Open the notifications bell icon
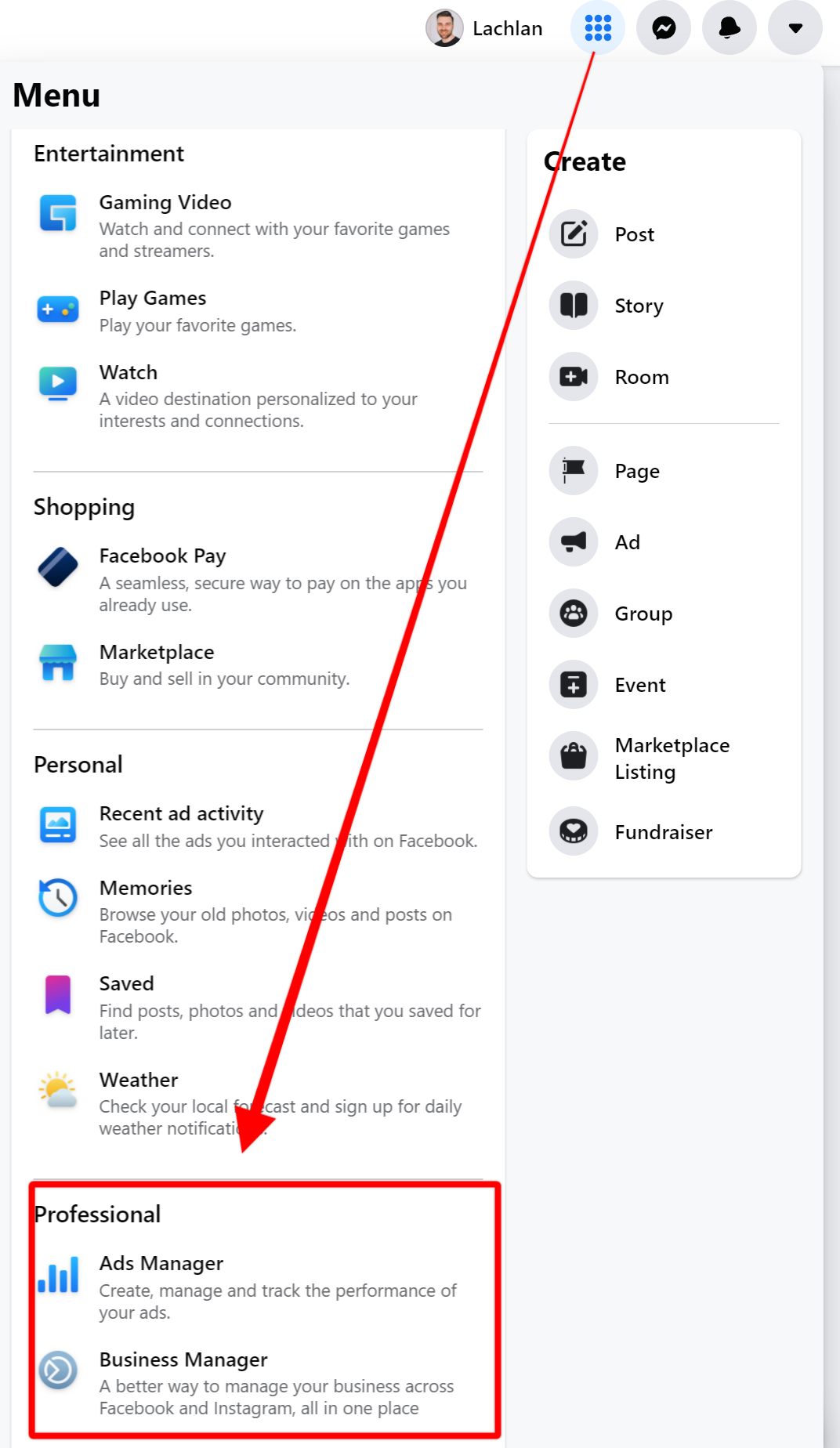Viewport: 840px width, 1448px height. pyautogui.click(x=730, y=28)
